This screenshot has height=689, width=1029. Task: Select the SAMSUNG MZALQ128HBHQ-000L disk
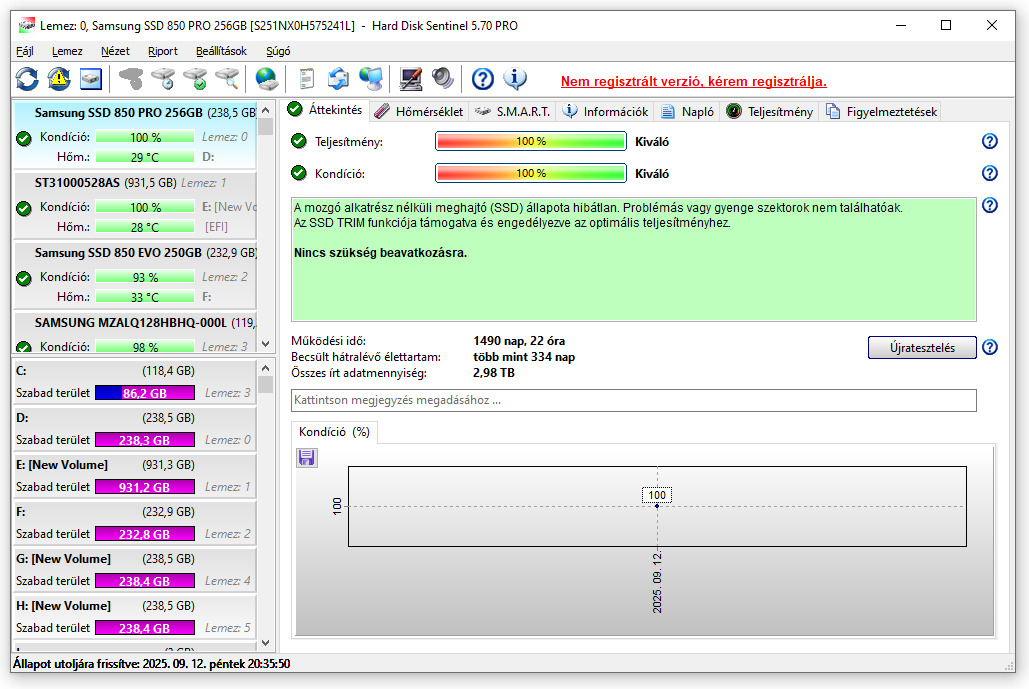click(135, 333)
